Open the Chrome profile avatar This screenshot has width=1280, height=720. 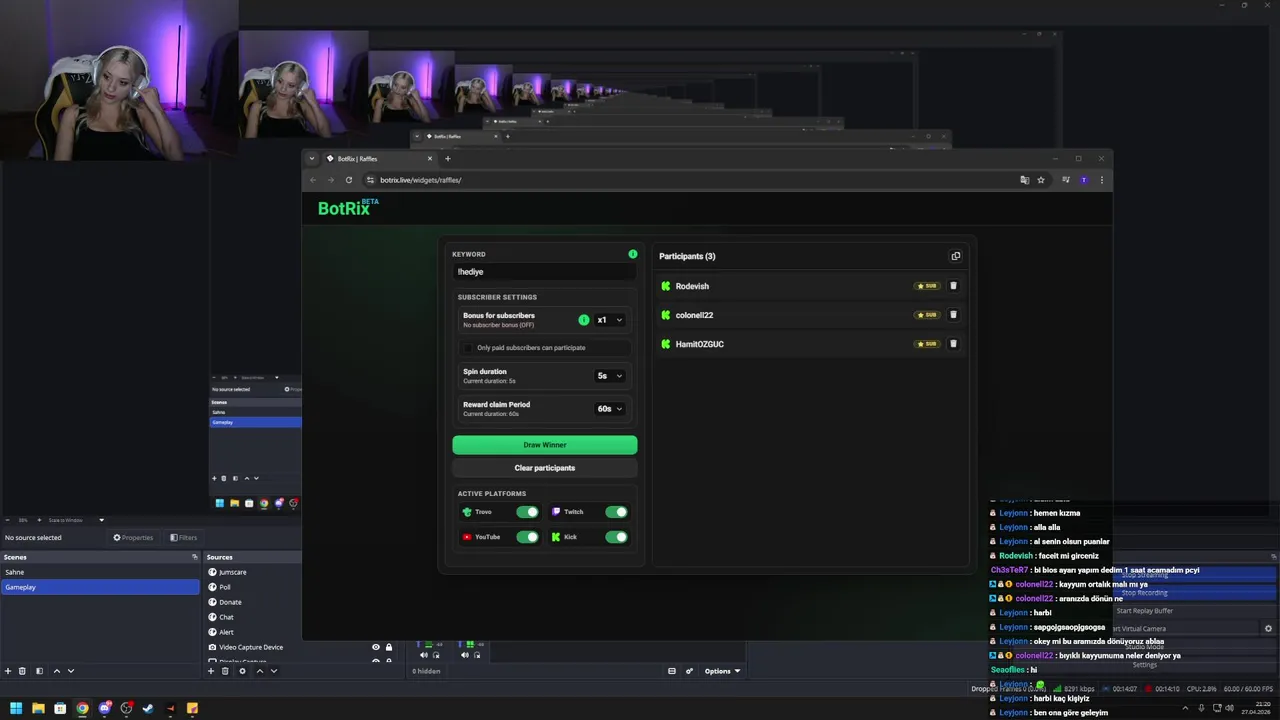point(1084,180)
